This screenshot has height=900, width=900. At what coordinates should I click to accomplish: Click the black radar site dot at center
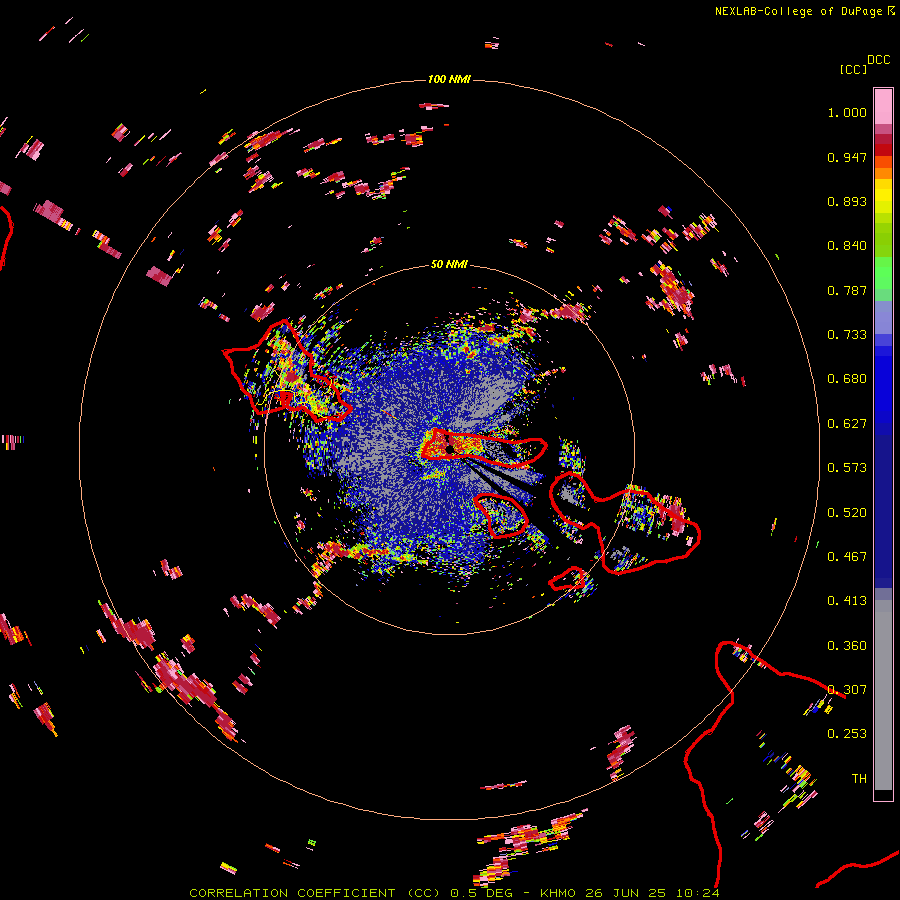[x=450, y=449]
